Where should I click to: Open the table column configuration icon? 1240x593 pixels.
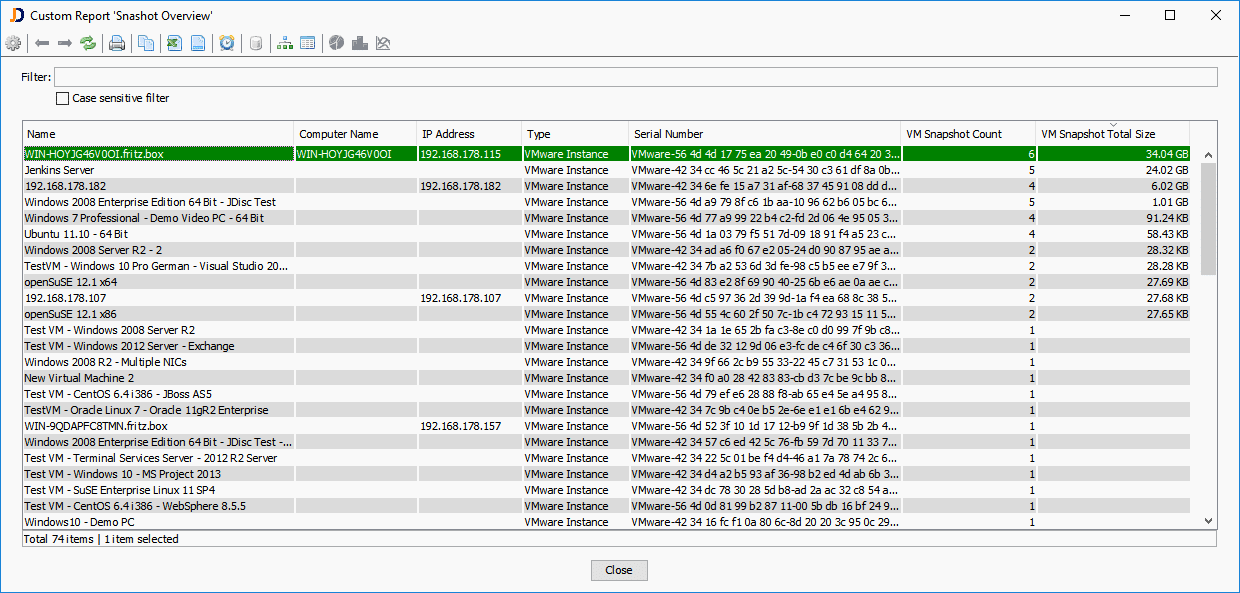click(x=308, y=42)
